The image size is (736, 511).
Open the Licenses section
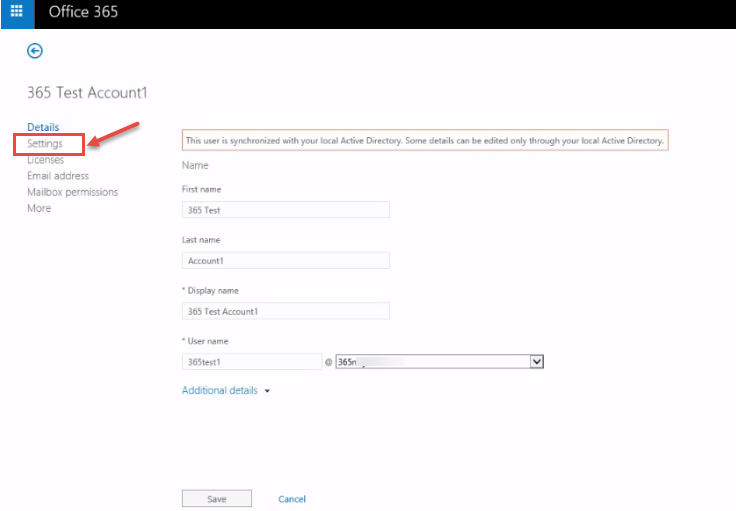pyautogui.click(x=46, y=160)
